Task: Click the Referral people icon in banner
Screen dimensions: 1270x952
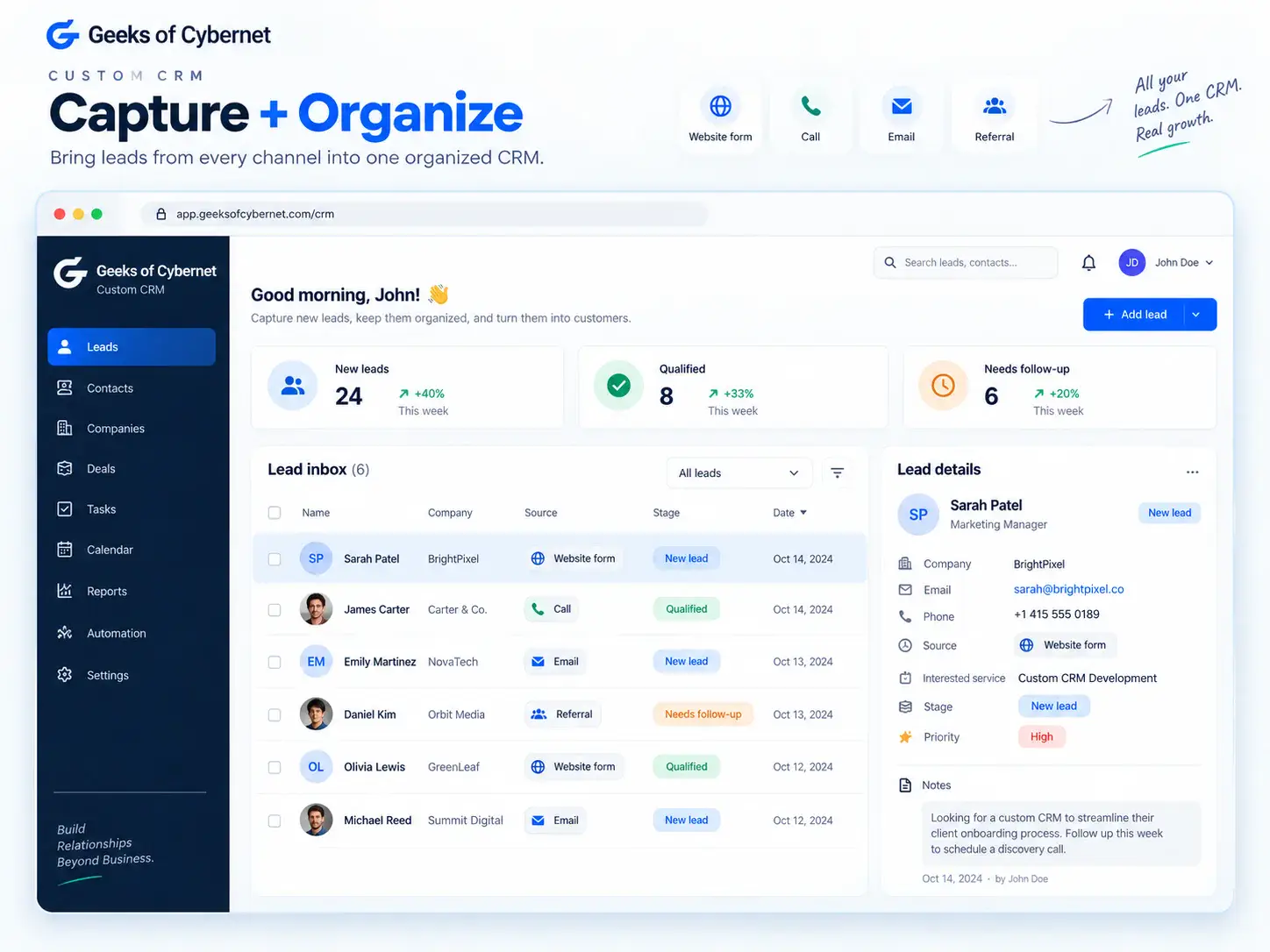Action: [x=995, y=106]
